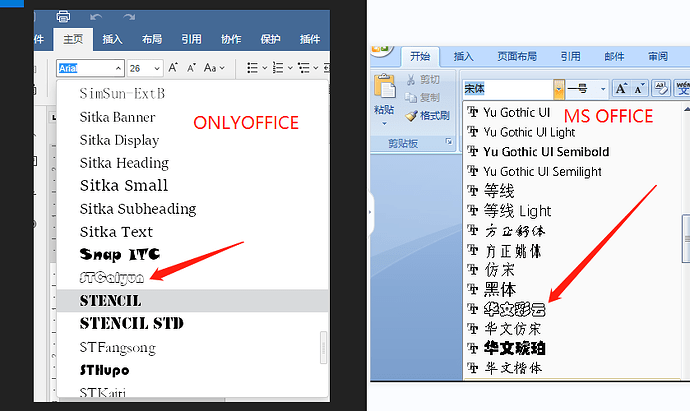This screenshot has width=690, height=411.
Task: Open the 一号 font size dropdown
Action: coord(603,89)
